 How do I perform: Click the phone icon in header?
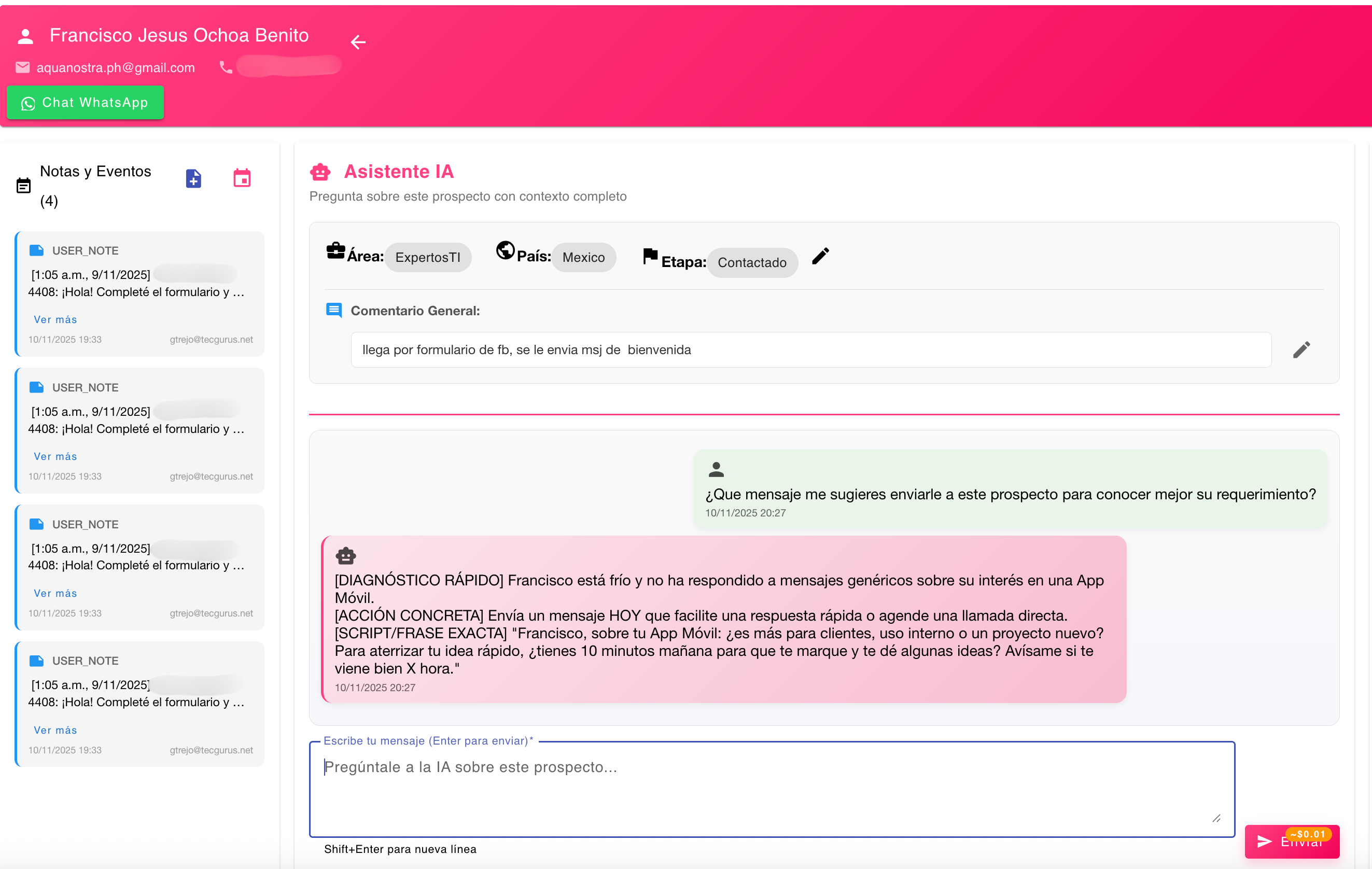[226, 67]
